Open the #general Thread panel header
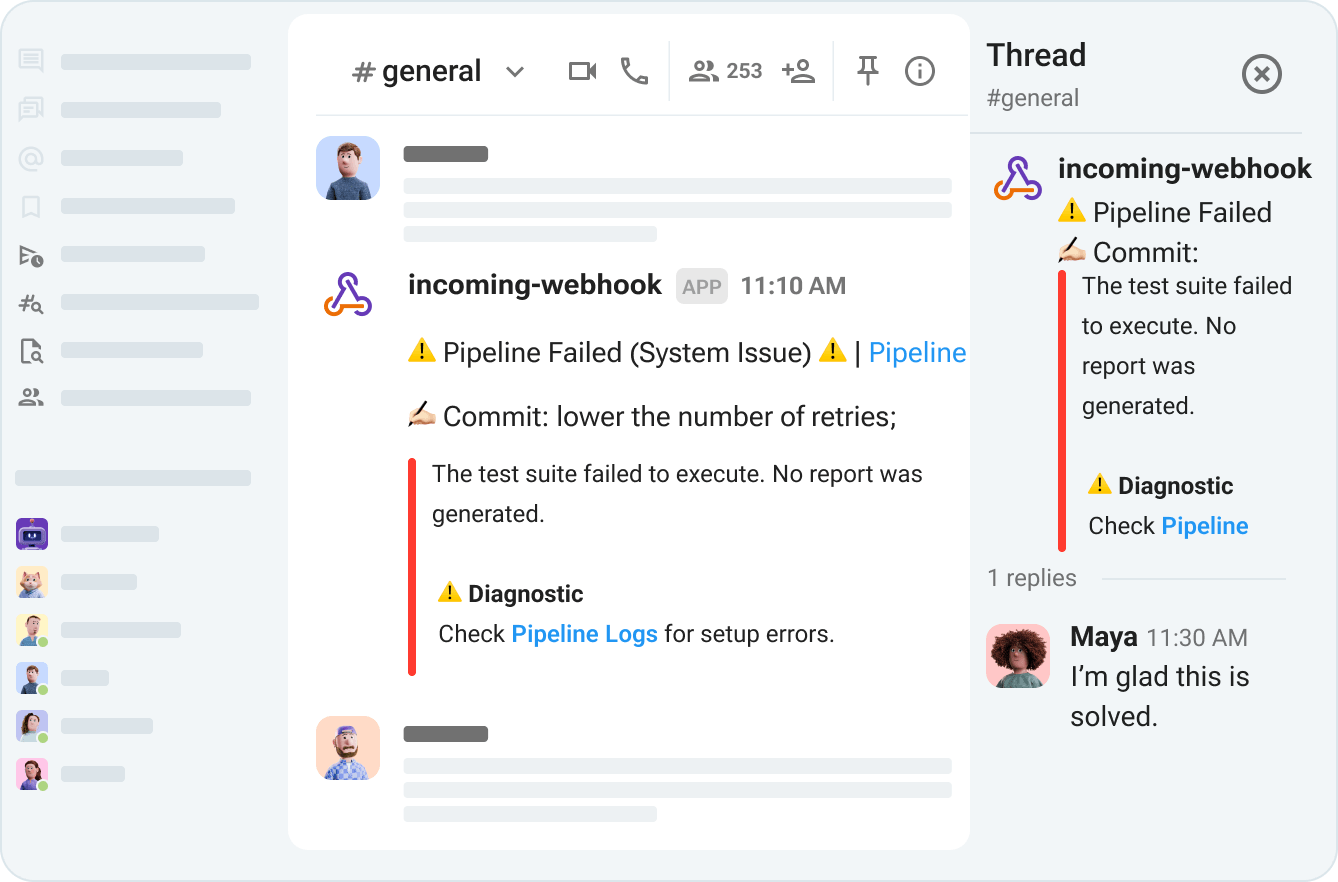The height and width of the screenshot is (882, 1338). tap(1036, 55)
